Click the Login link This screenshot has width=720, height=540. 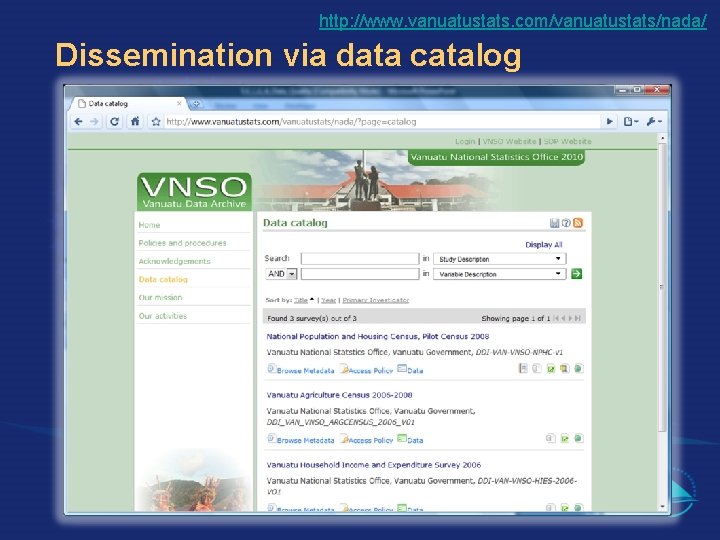click(x=465, y=141)
